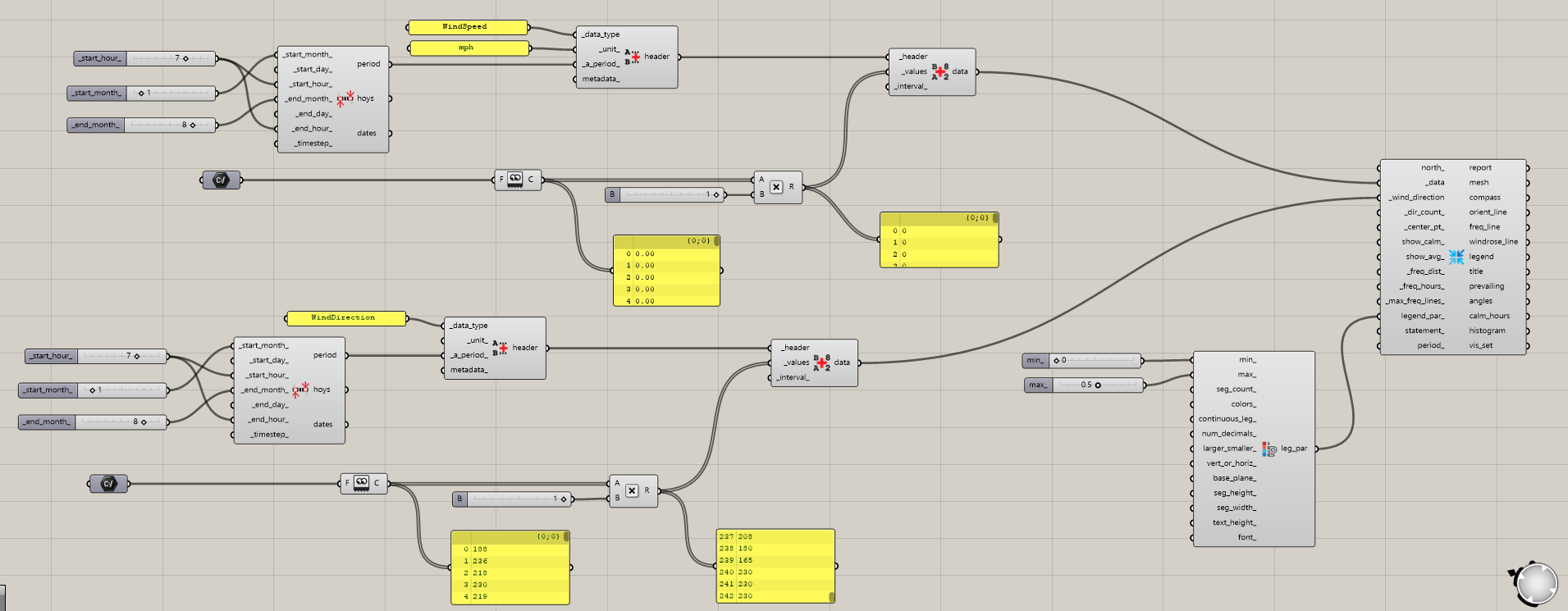Image resolution: width=1568 pixels, height=611 pixels.
Task: Click the round canvas compass widget
Action: (x=1535, y=584)
